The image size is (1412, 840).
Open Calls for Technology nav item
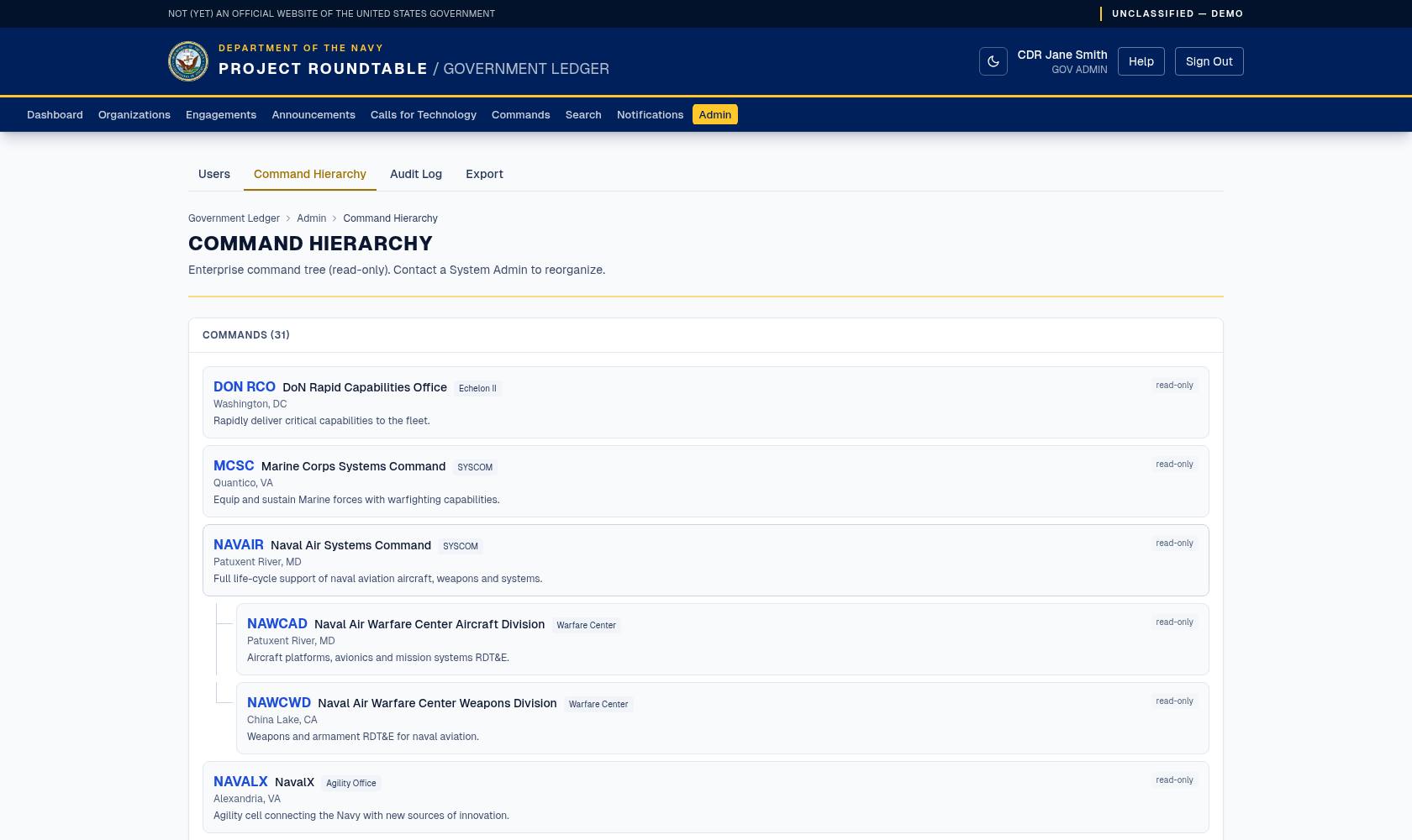pos(424,115)
